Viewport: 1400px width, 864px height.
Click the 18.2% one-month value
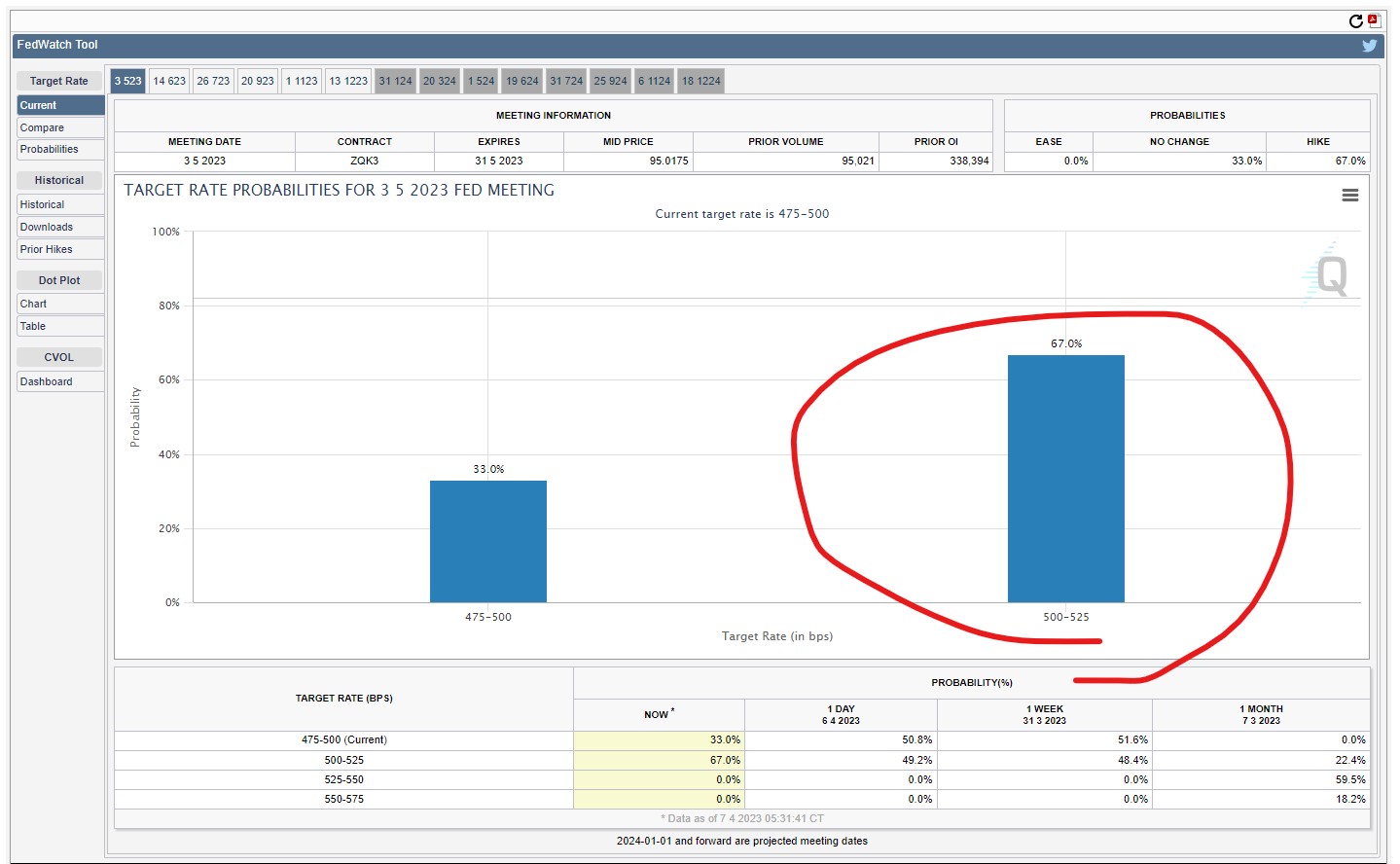1350,800
